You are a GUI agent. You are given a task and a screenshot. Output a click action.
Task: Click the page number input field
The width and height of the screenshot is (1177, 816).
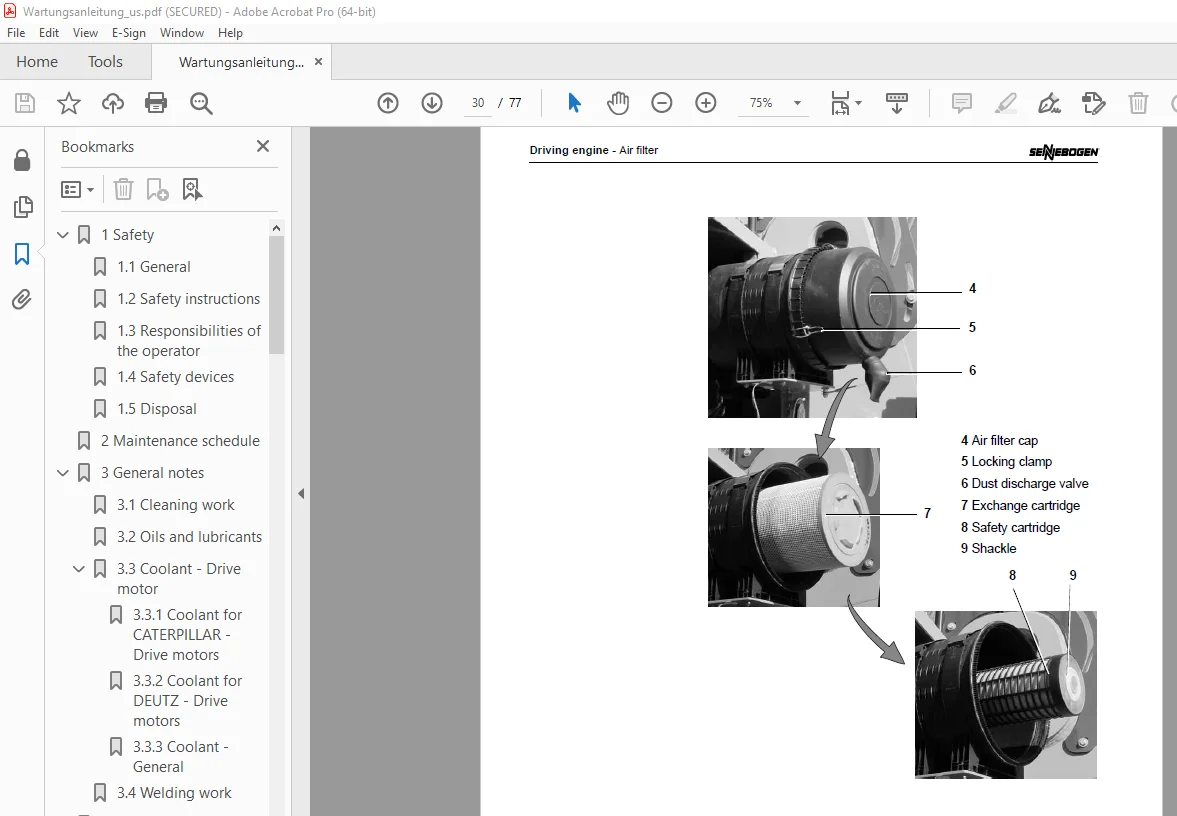point(478,103)
